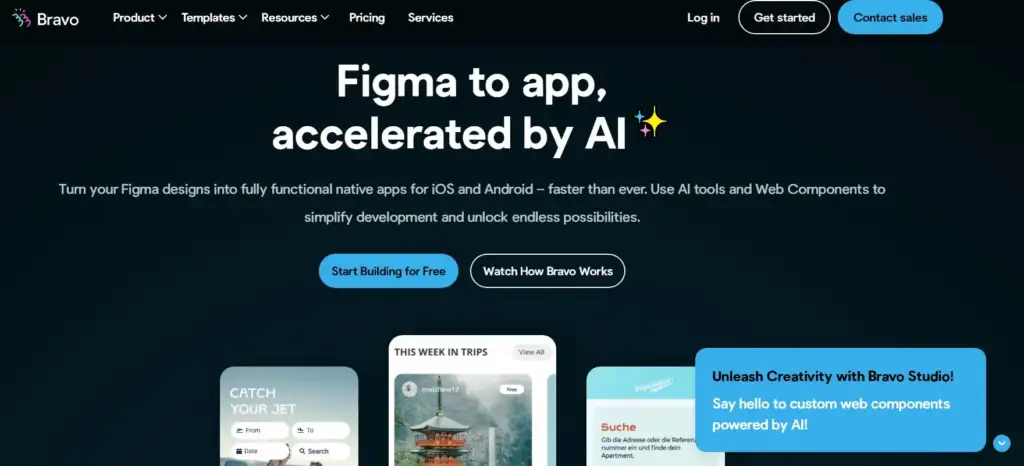Click Start Building for Free button
This screenshot has width=1024, height=466.
(x=389, y=271)
